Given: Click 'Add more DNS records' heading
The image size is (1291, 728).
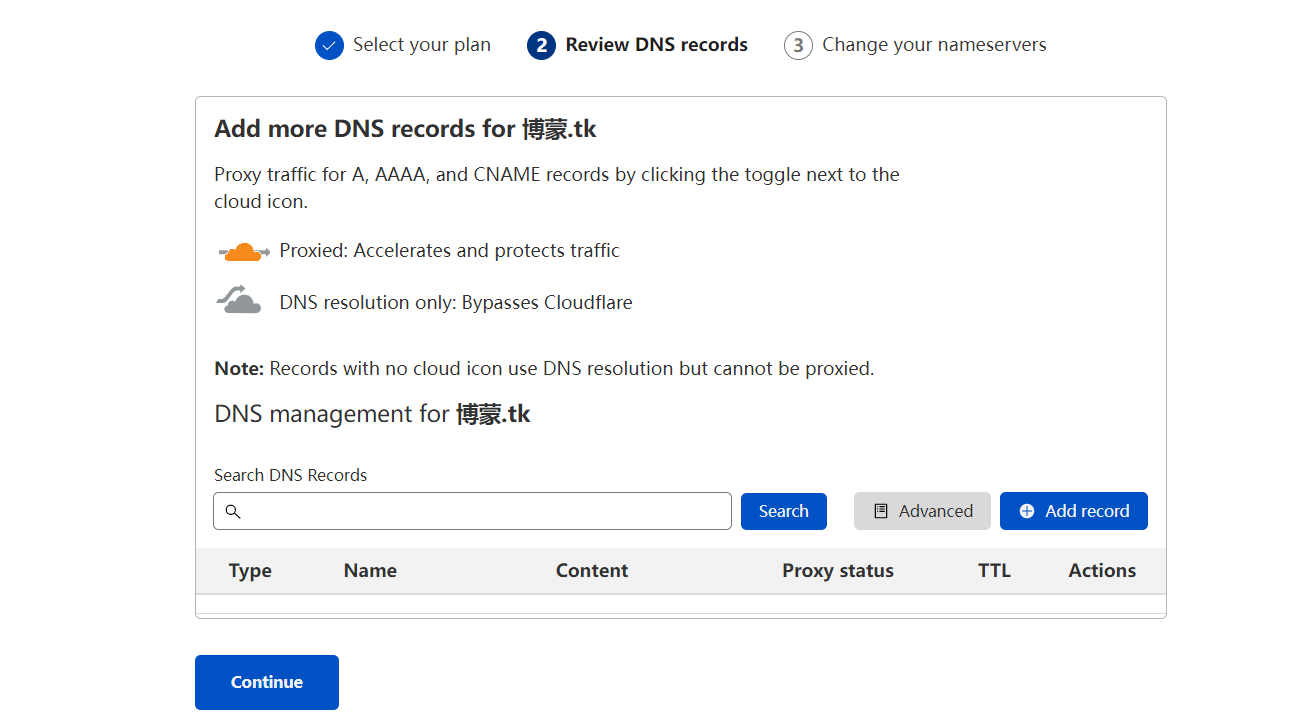Looking at the screenshot, I should click(405, 129).
